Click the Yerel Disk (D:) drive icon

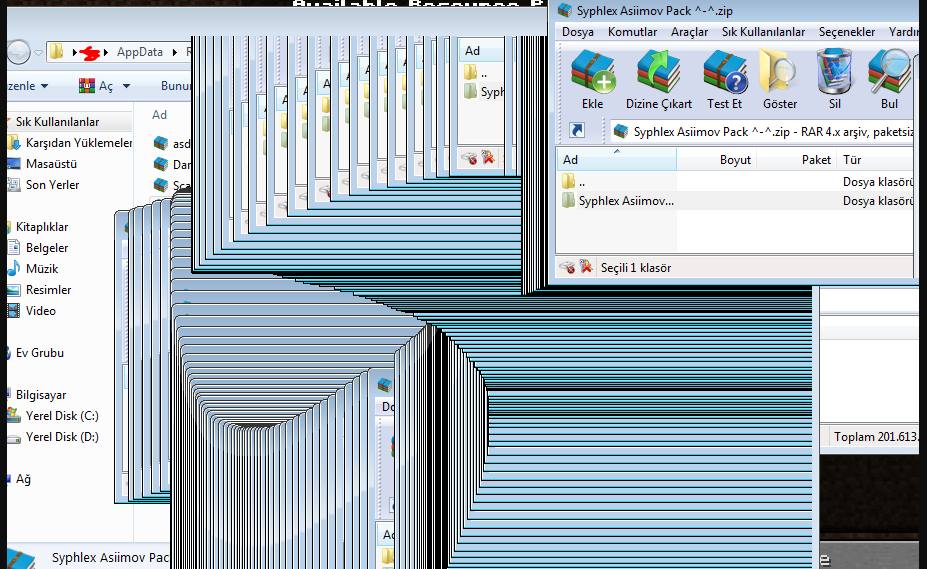[14, 438]
